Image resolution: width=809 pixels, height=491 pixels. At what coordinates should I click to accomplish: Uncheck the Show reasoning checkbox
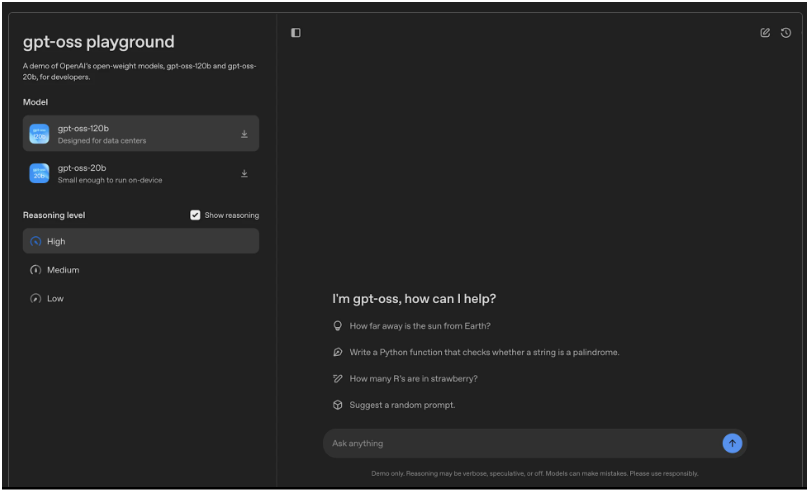[195, 215]
